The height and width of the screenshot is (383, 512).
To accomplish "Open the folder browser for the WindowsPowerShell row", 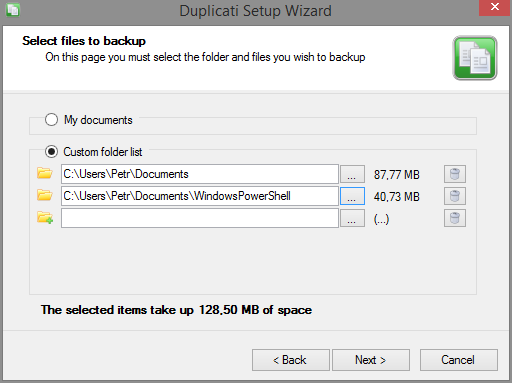I will [352, 196].
